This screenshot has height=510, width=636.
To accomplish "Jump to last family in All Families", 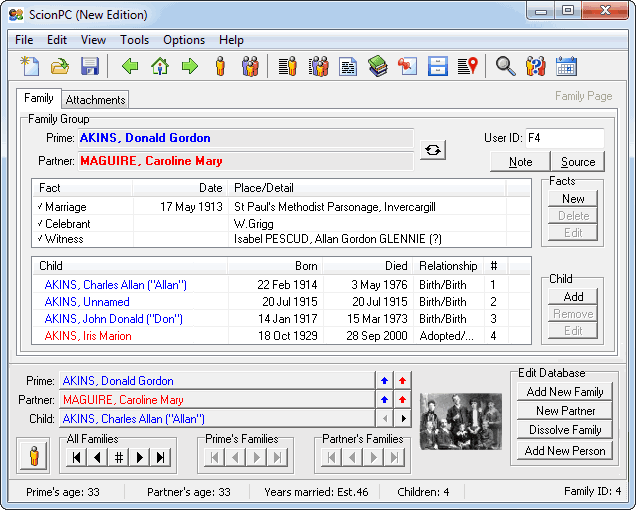I will tap(161, 458).
